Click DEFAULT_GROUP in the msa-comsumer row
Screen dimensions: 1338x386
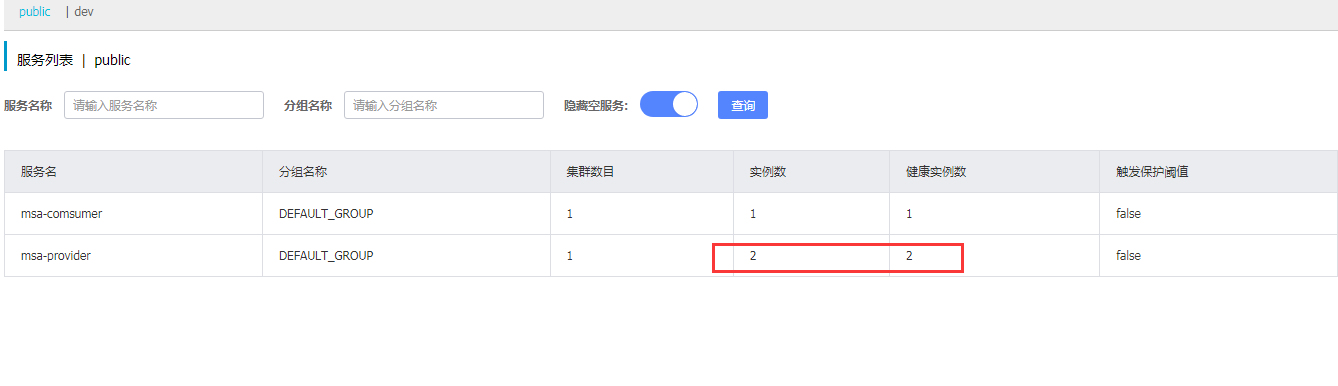pos(326,214)
